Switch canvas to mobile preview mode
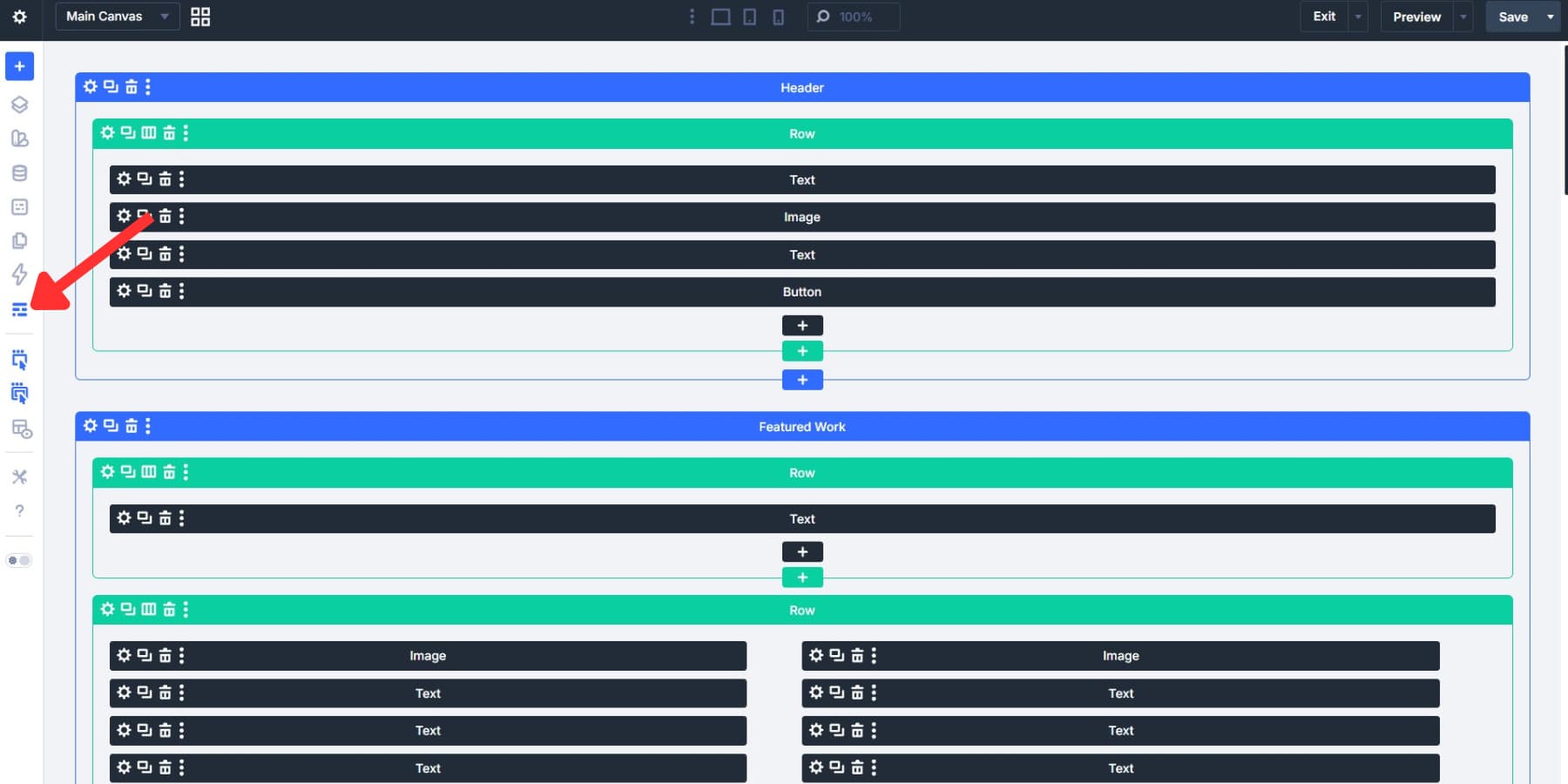The height and width of the screenshot is (784, 1568). pos(778,17)
